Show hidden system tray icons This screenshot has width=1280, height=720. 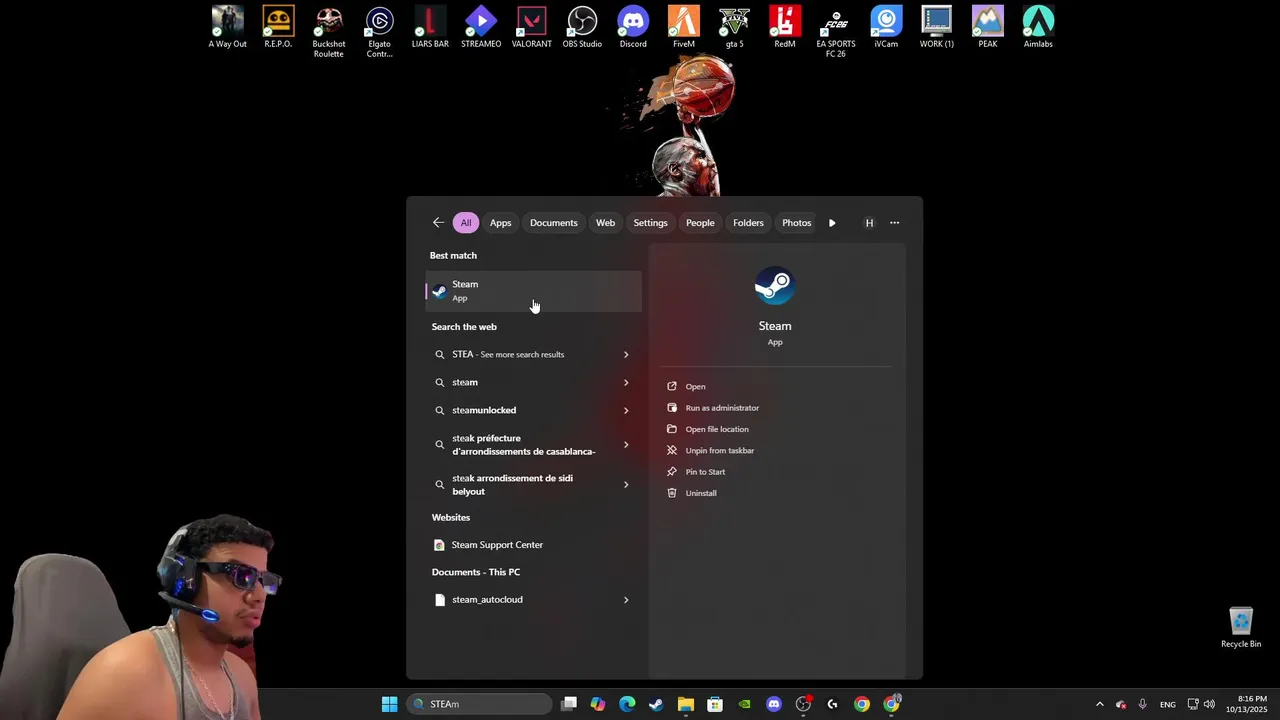(1100, 704)
